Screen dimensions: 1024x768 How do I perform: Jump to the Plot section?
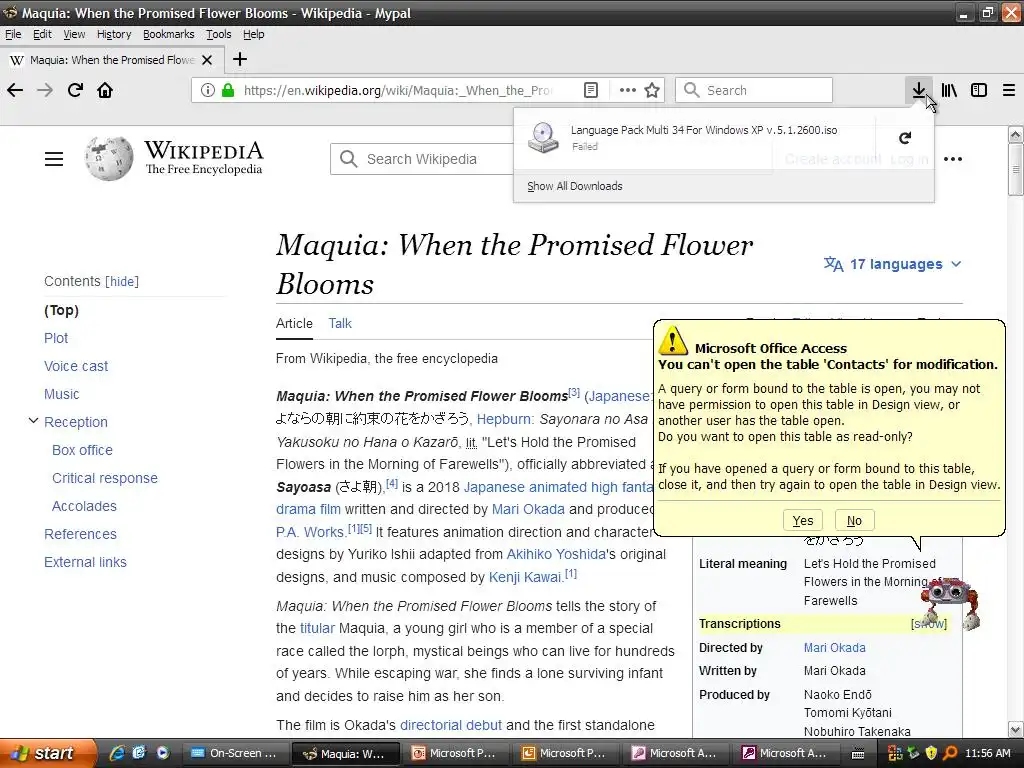click(56, 338)
